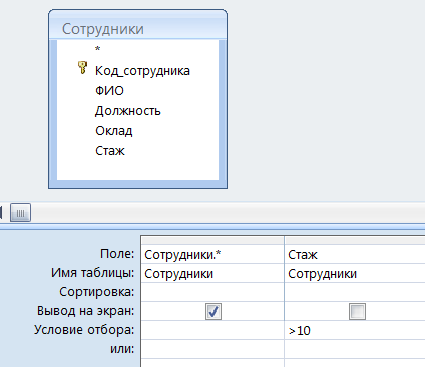Click Имя таблицы cell under Сотрудники.* column
425x367 pixels.
click(213, 274)
